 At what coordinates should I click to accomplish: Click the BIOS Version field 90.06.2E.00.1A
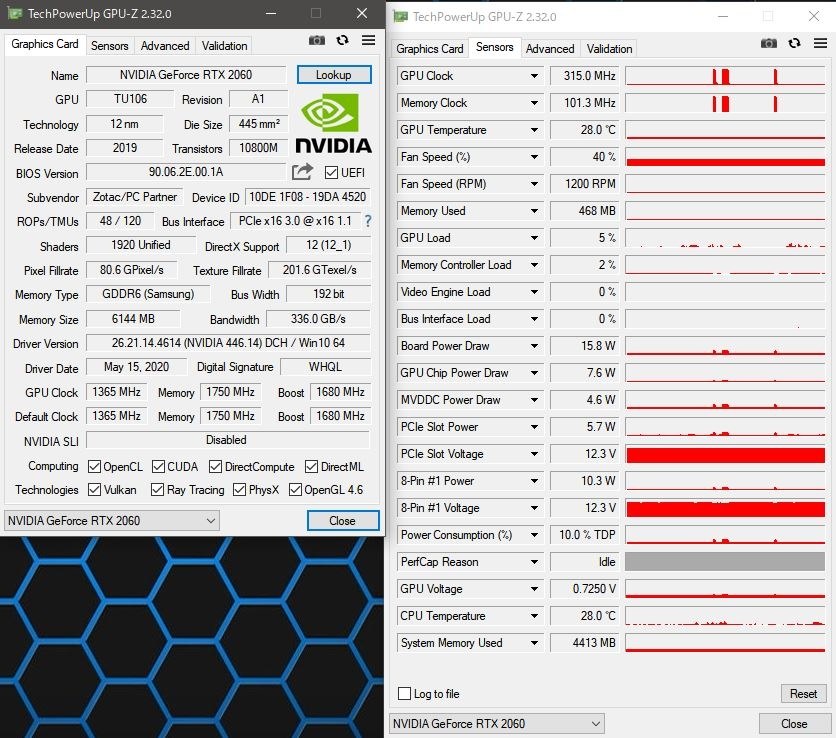[x=186, y=172]
